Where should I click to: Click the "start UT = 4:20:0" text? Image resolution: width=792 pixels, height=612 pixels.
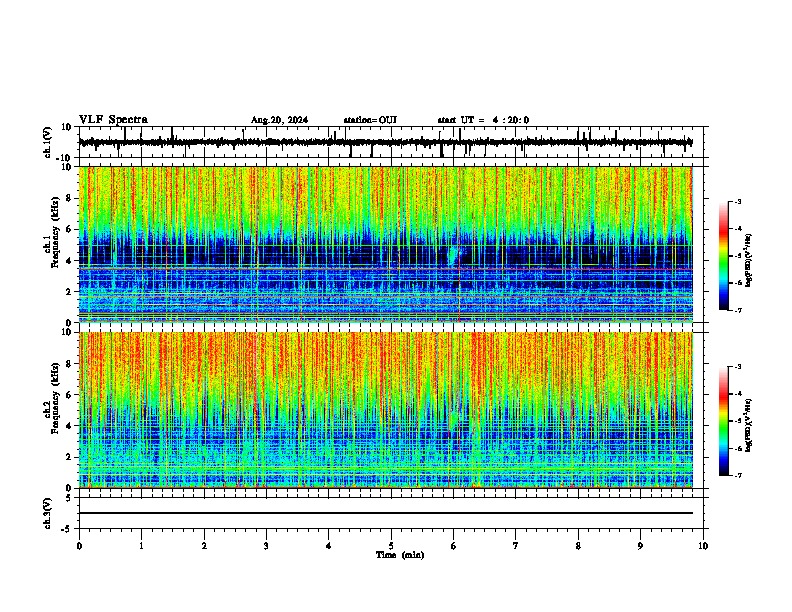483,120
